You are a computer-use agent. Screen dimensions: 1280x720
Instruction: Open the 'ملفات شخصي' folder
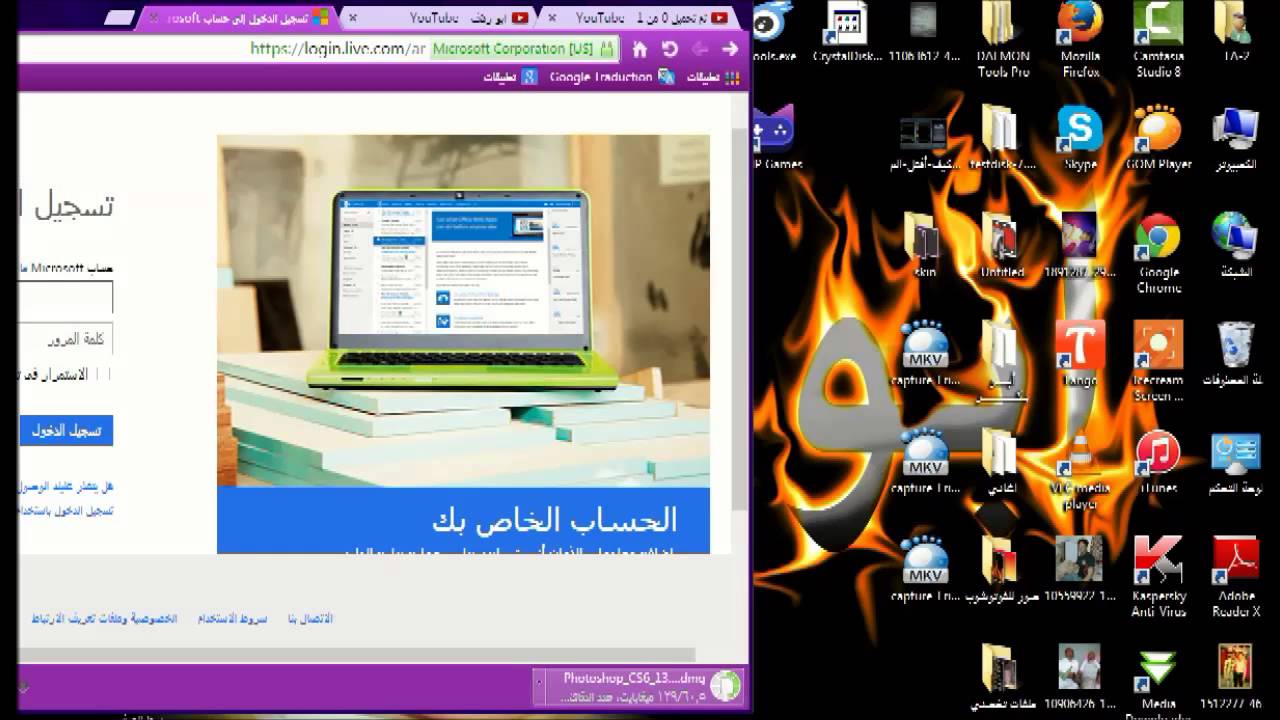[1002, 678]
